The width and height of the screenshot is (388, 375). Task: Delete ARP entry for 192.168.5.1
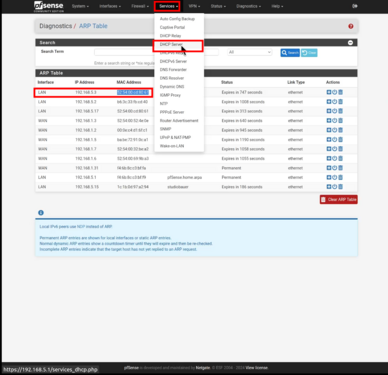tap(340, 177)
